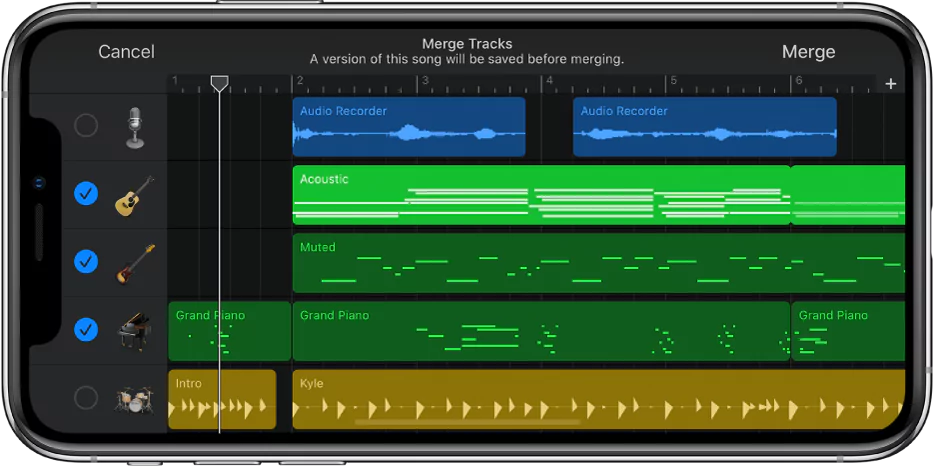Click bar 2 on the timeline ruler

click(301, 81)
